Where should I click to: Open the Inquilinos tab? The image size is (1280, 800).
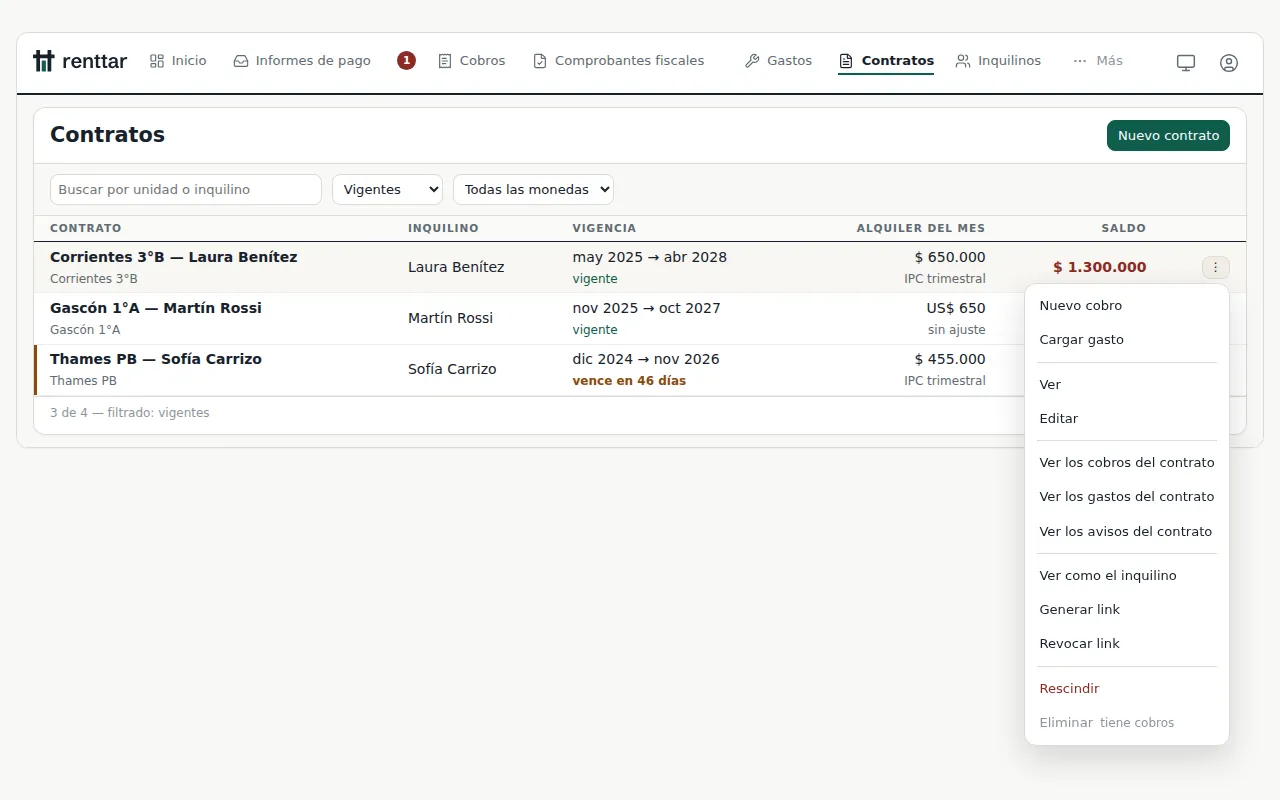click(998, 61)
